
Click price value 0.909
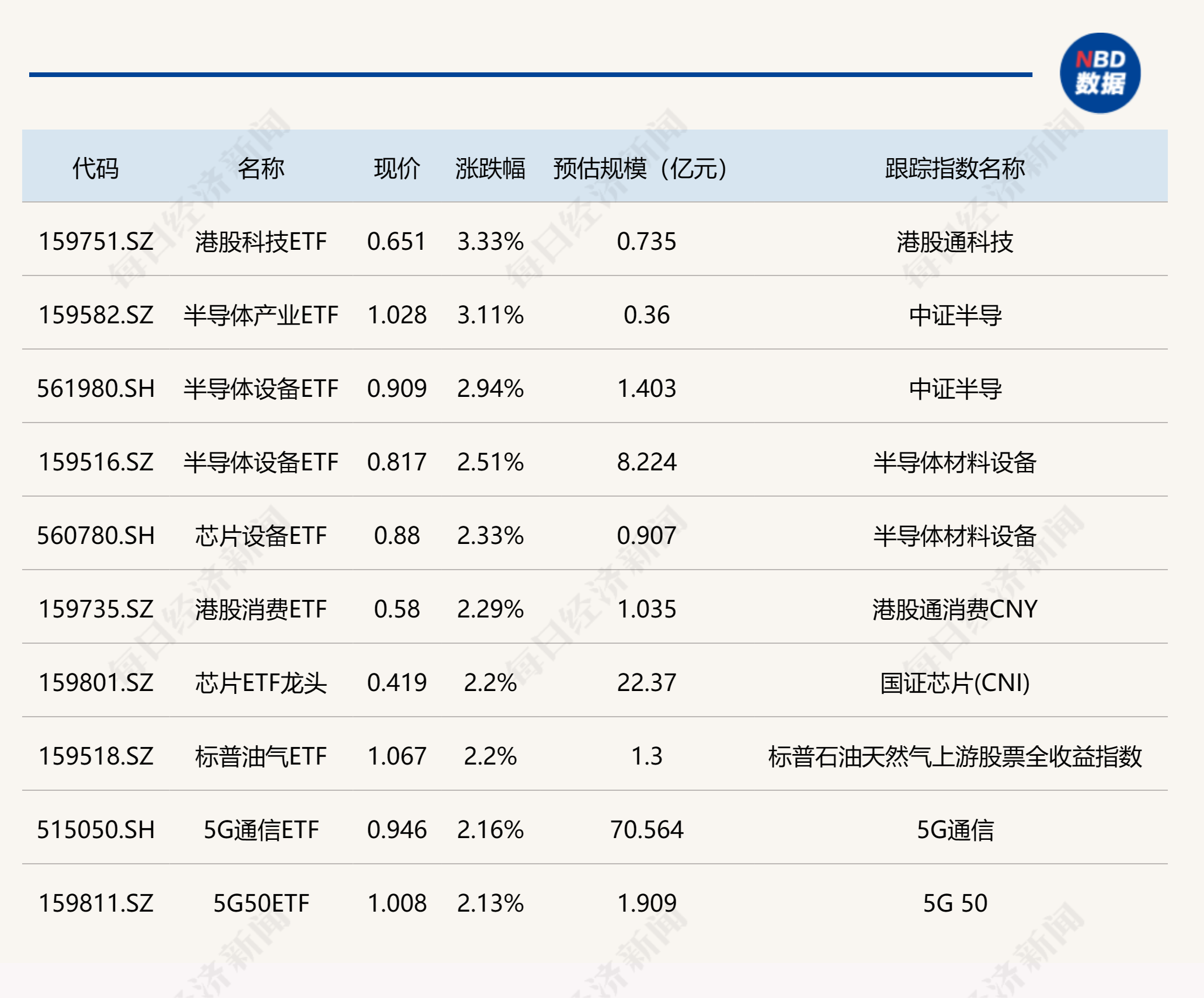(x=397, y=389)
